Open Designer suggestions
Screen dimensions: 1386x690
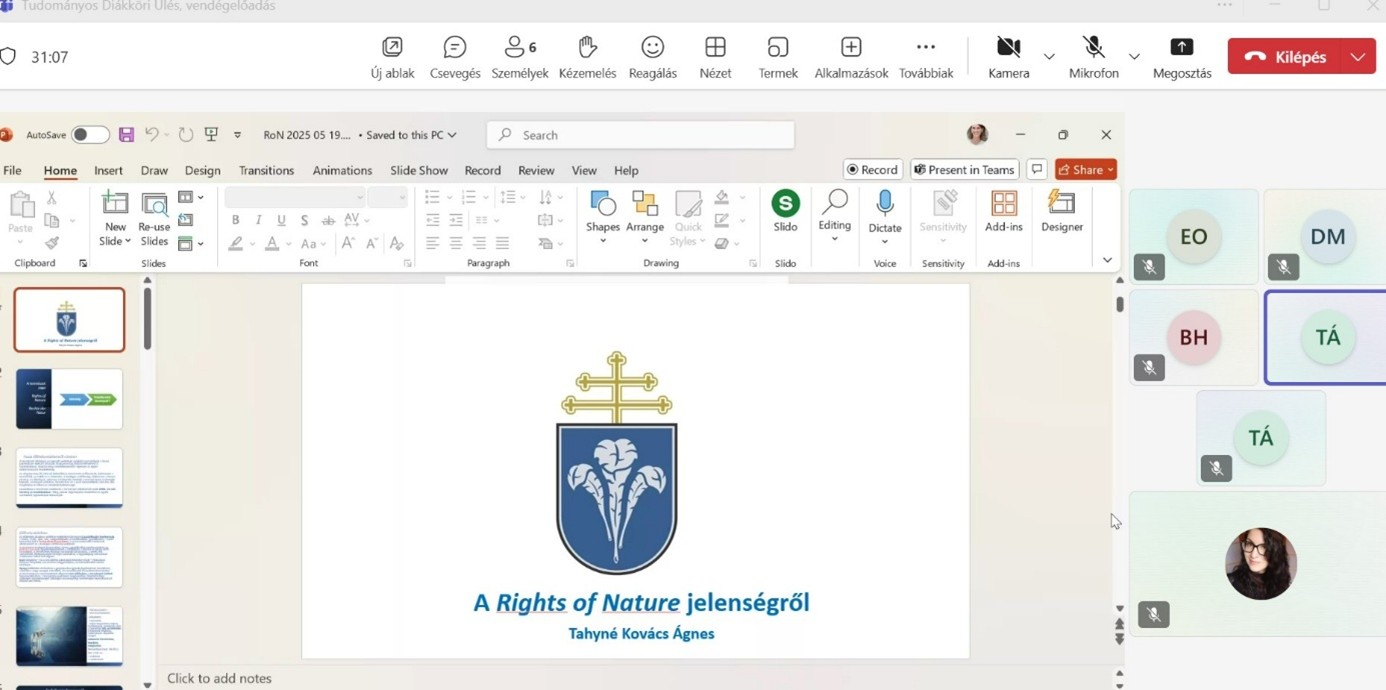pos(1061,212)
